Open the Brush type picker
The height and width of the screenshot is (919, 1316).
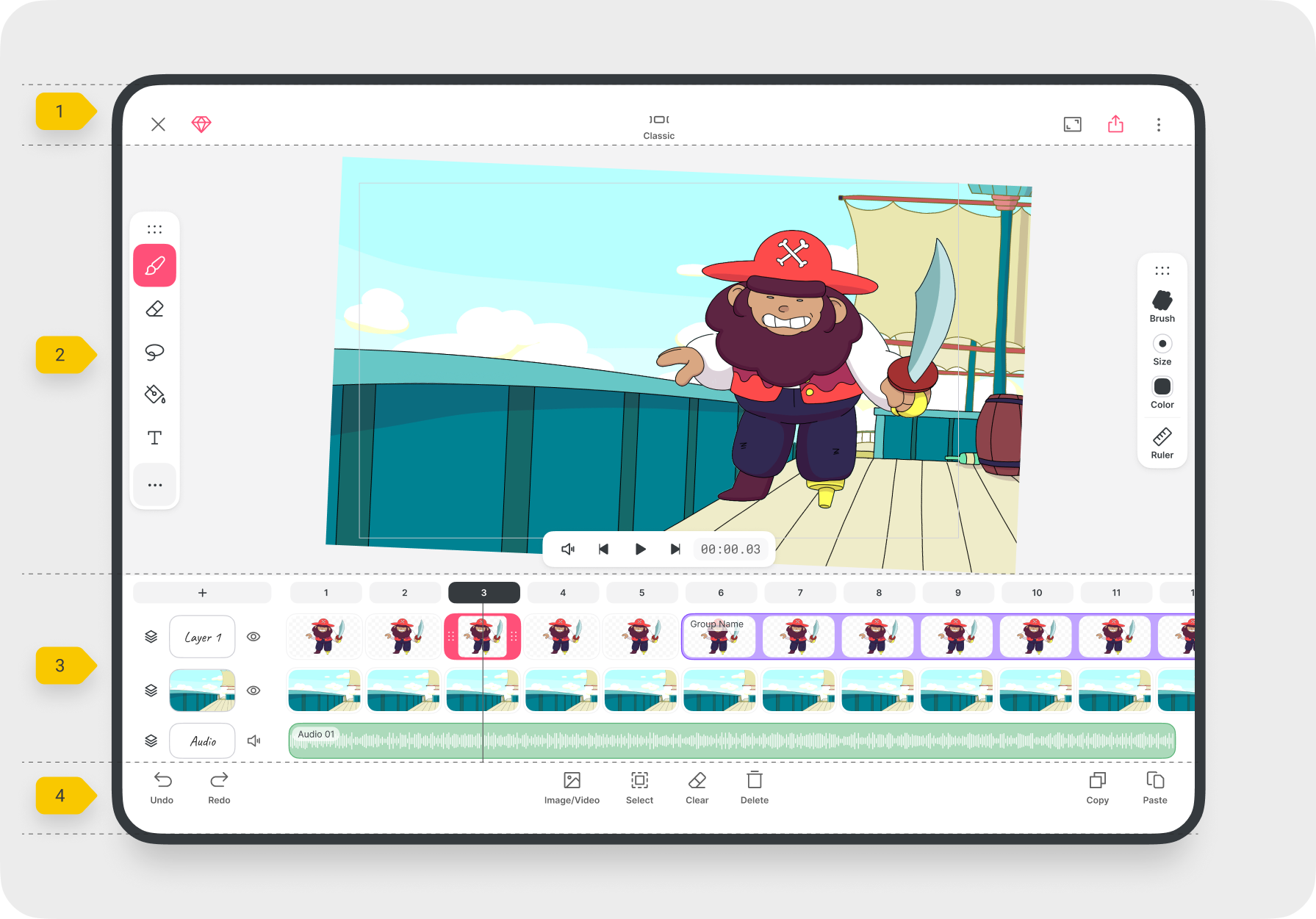pyautogui.click(x=1162, y=306)
